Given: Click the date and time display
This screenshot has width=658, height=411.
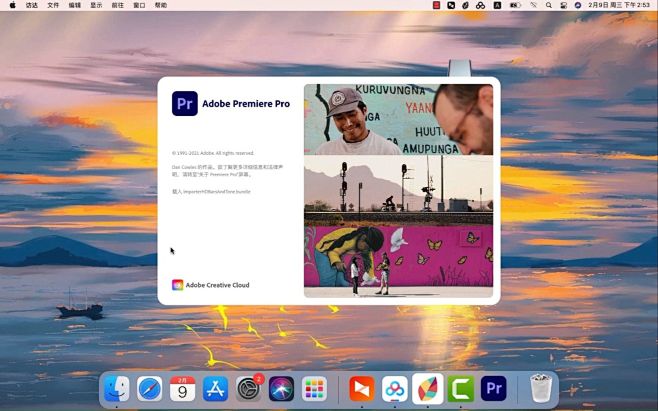Looking at the screenshot, I should coord(619,5).
